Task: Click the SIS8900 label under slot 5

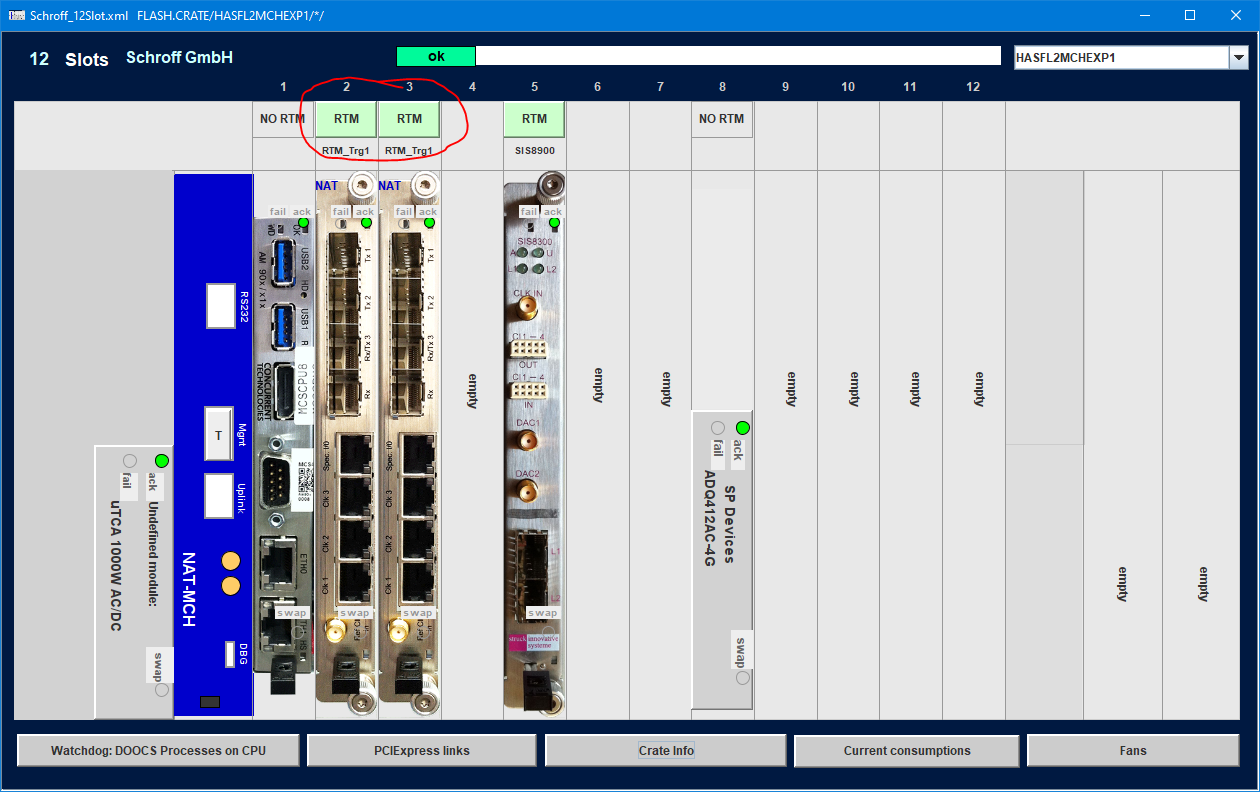Action: click(535, 151)
